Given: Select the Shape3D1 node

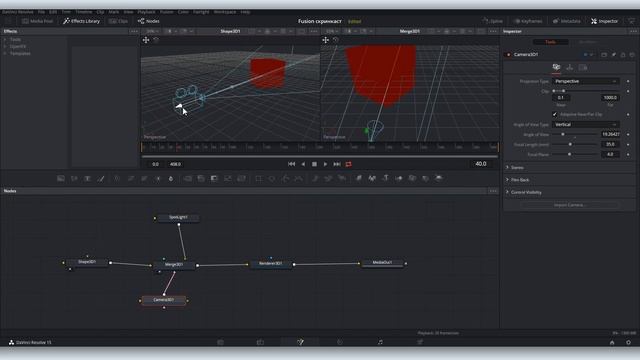Looking at the screenshot, I should 87,262.
